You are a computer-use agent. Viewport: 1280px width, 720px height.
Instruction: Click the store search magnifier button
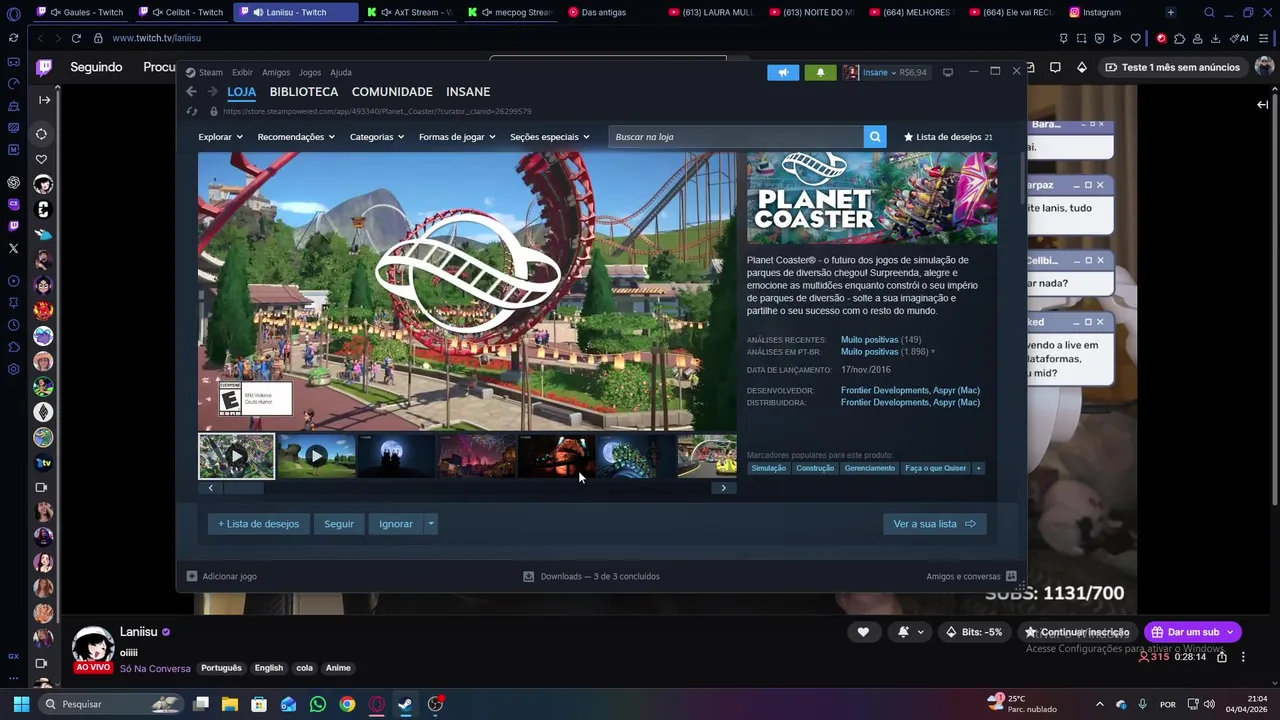(875, 137)
